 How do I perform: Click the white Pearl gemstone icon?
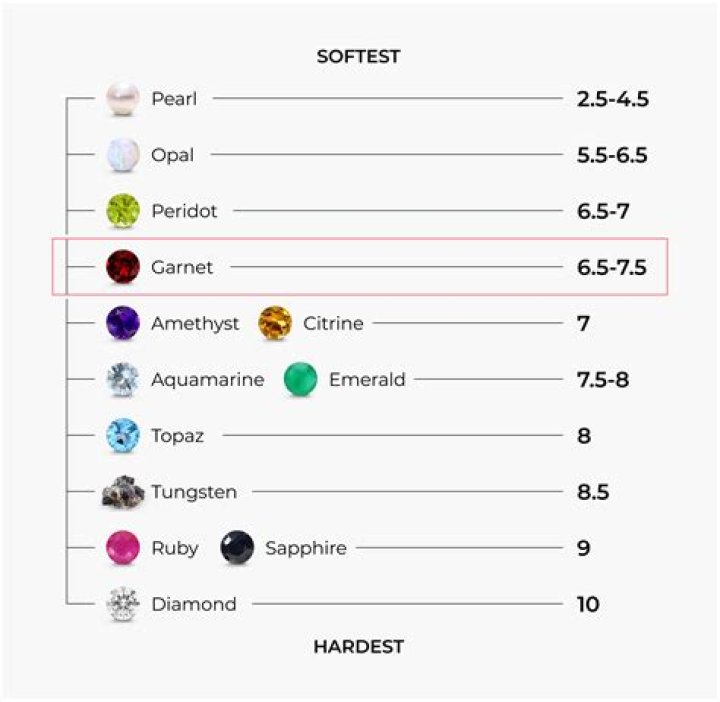pos(123,99)
